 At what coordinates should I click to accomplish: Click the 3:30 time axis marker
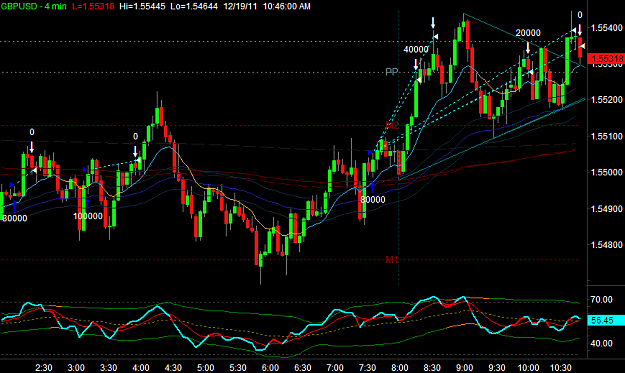108,367
